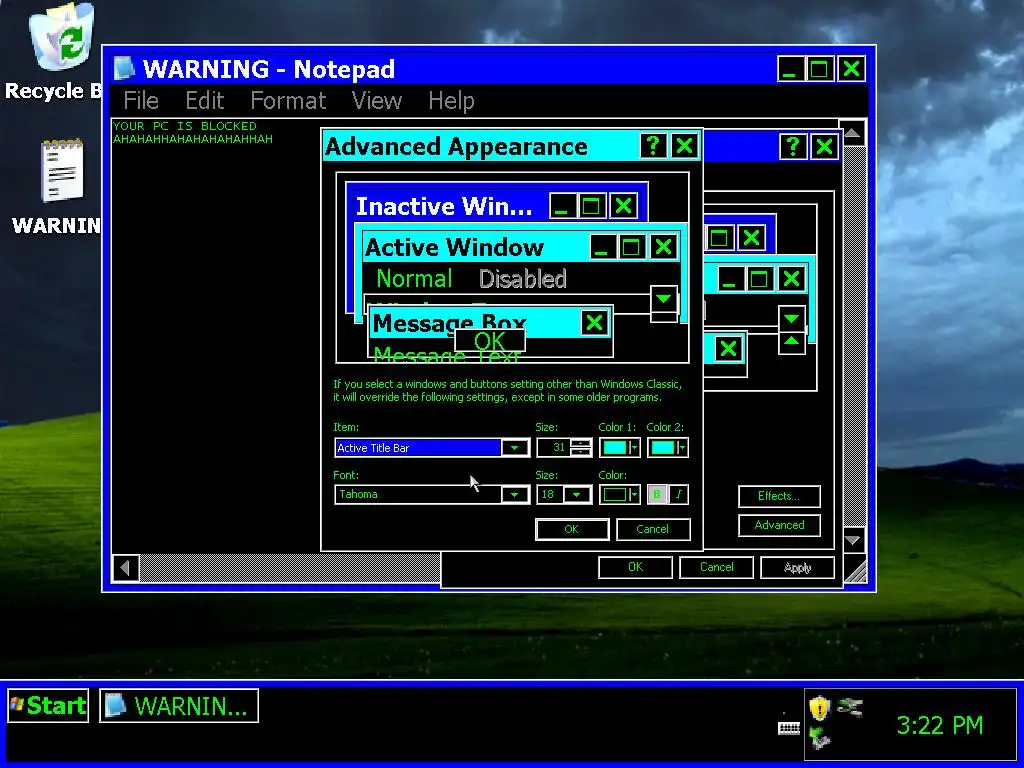The image size is (1024, 768).
Task: Open the View menu in Notepad
Action: coord(377,101)
